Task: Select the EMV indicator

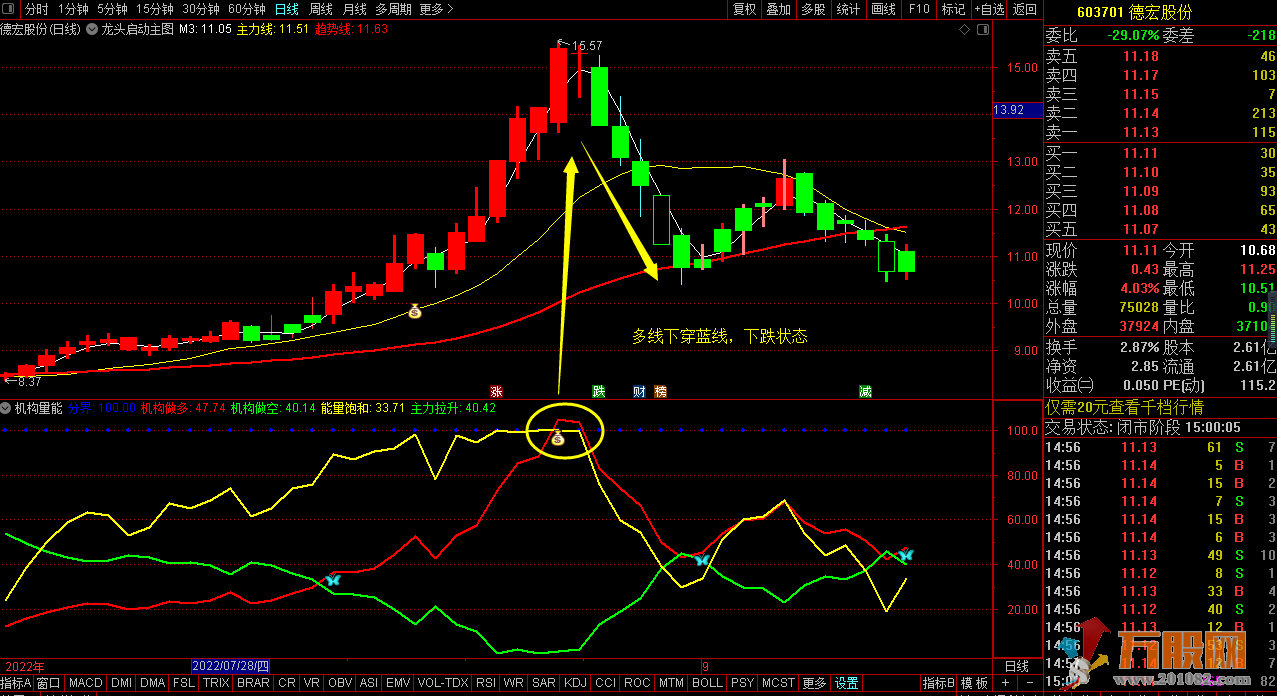Action: [x=398, y=683]
